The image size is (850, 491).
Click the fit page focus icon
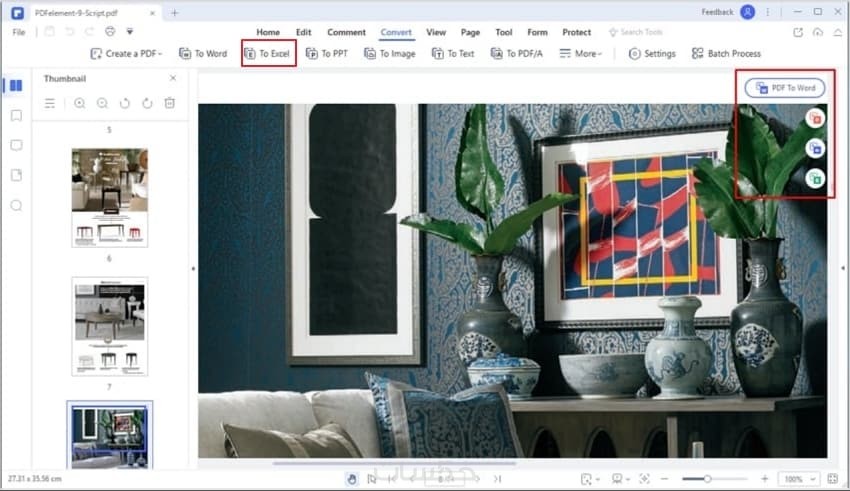[645, 479]
